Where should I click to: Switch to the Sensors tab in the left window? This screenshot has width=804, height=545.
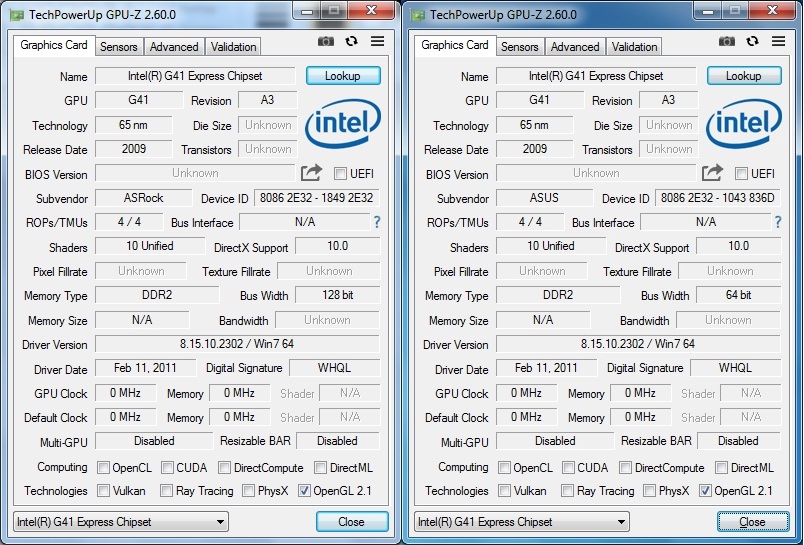pyautogui.click(x=118, y=47)
